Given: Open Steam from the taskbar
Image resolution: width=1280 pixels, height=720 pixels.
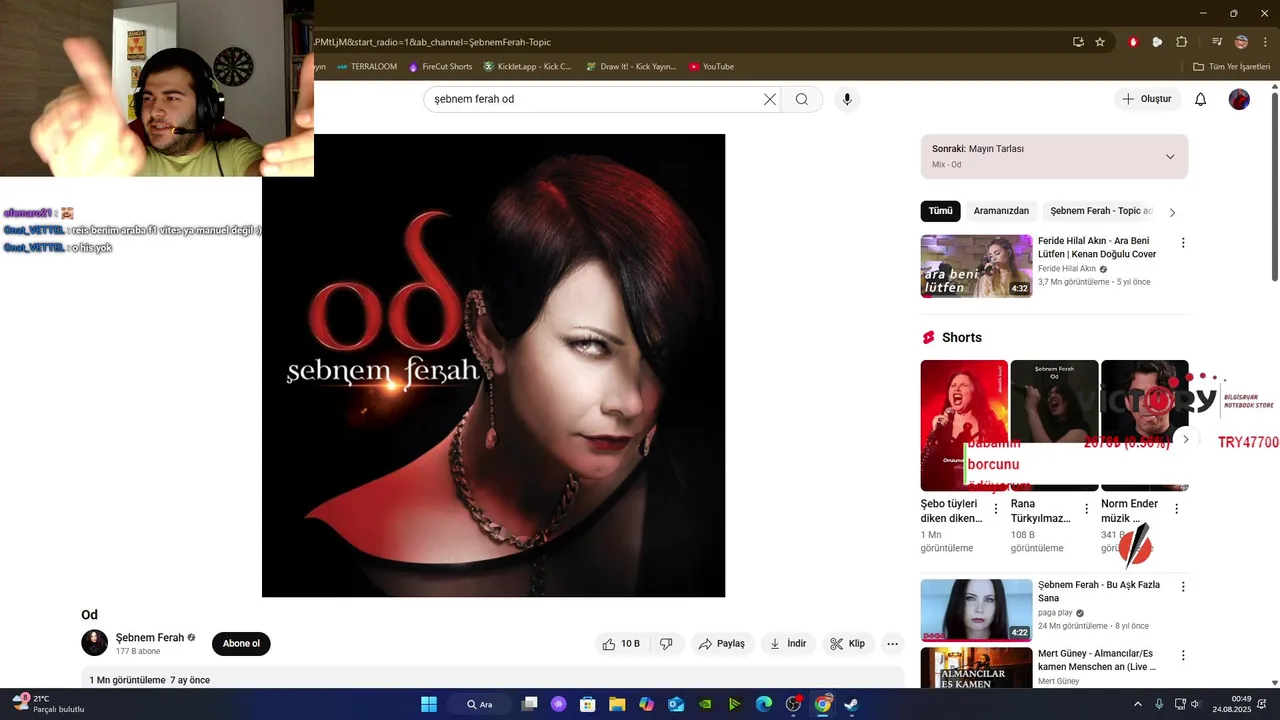Looking at the screenshot, I should click(851, 704).
